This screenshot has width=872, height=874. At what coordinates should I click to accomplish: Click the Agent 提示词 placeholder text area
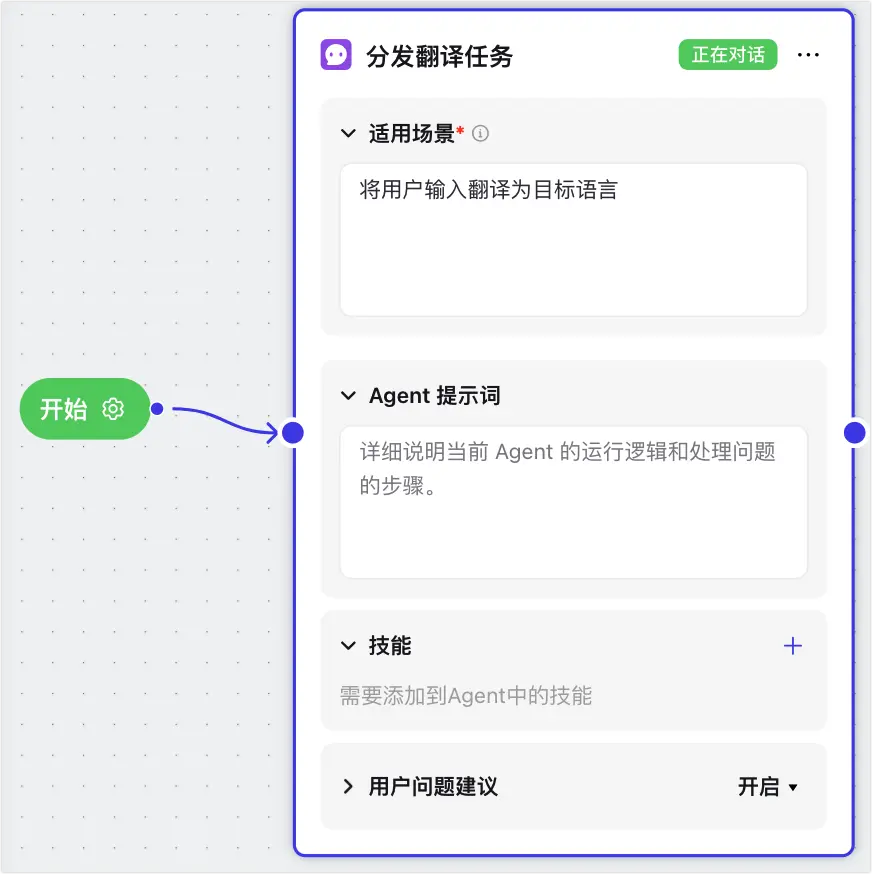pos(573,500)
